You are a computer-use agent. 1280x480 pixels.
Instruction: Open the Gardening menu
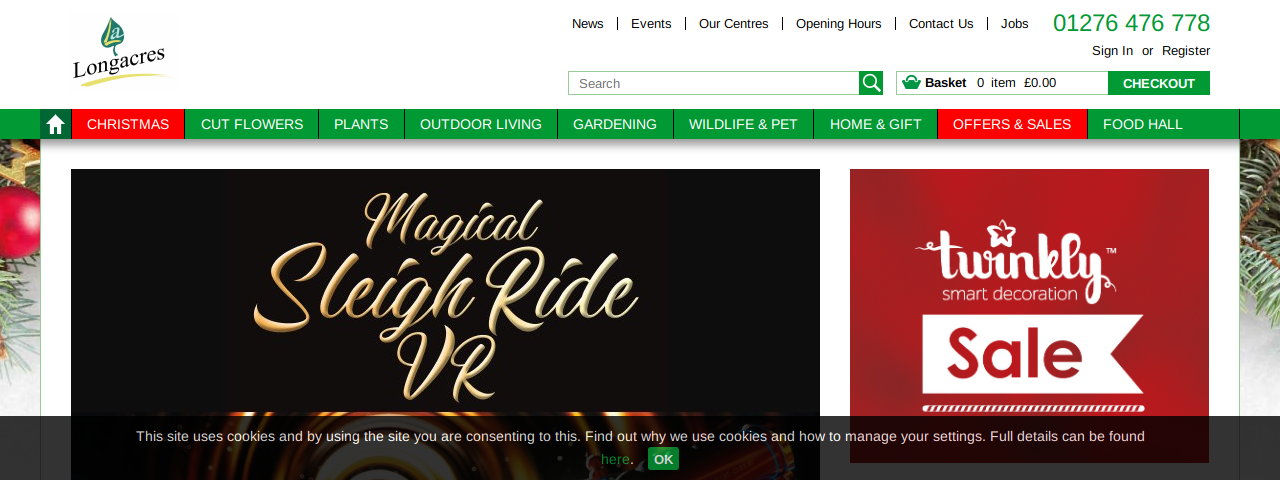(x=615, y=124)
